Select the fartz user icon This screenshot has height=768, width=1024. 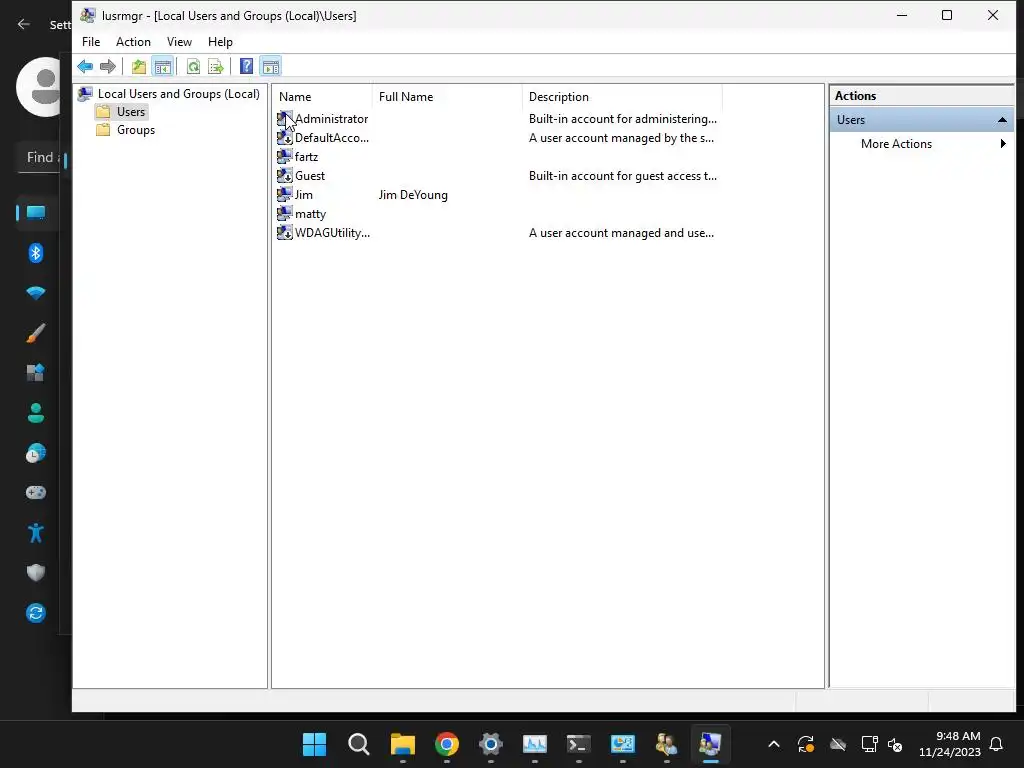[x=284, y=157]
